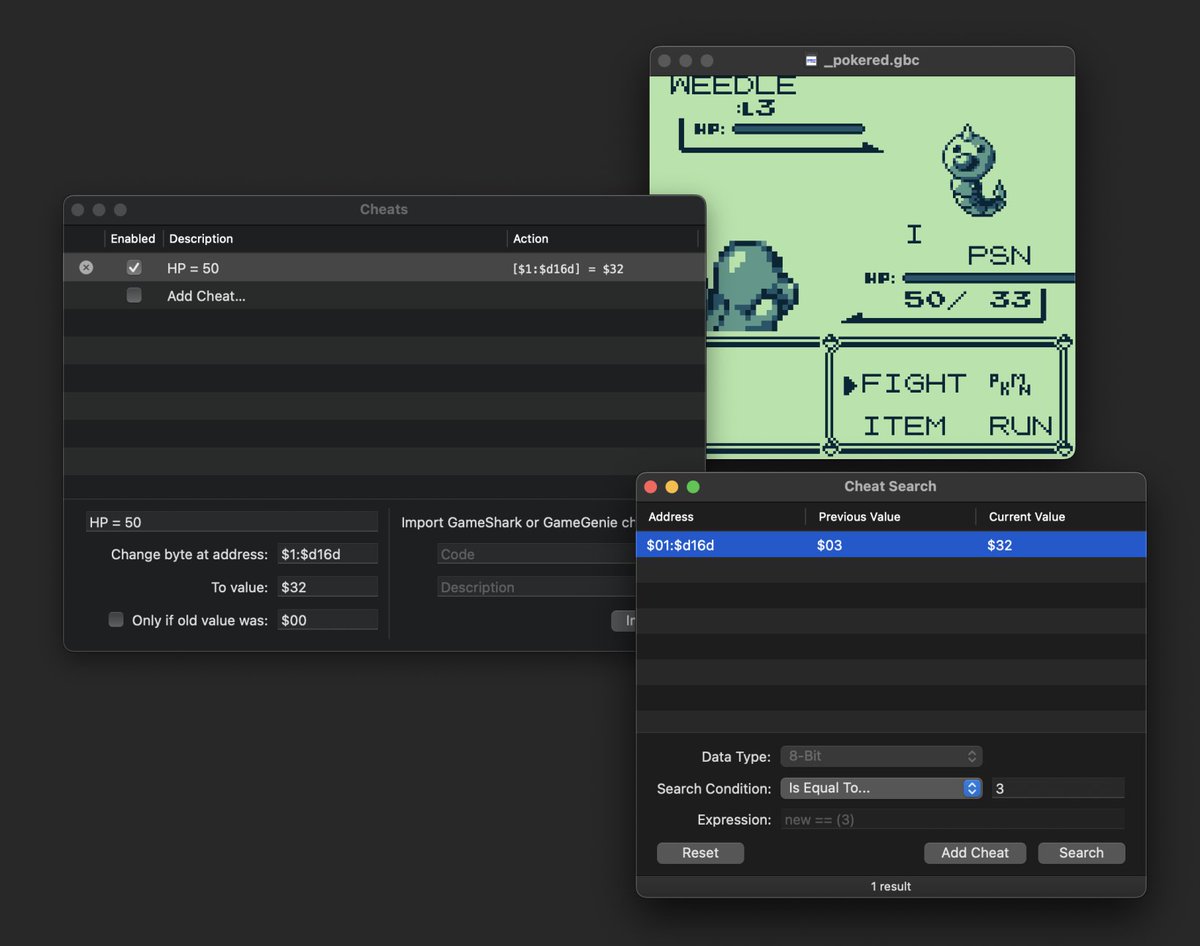Click the import Description input field
Viewport: 1200px width, 946px height.
coord(537,587)
